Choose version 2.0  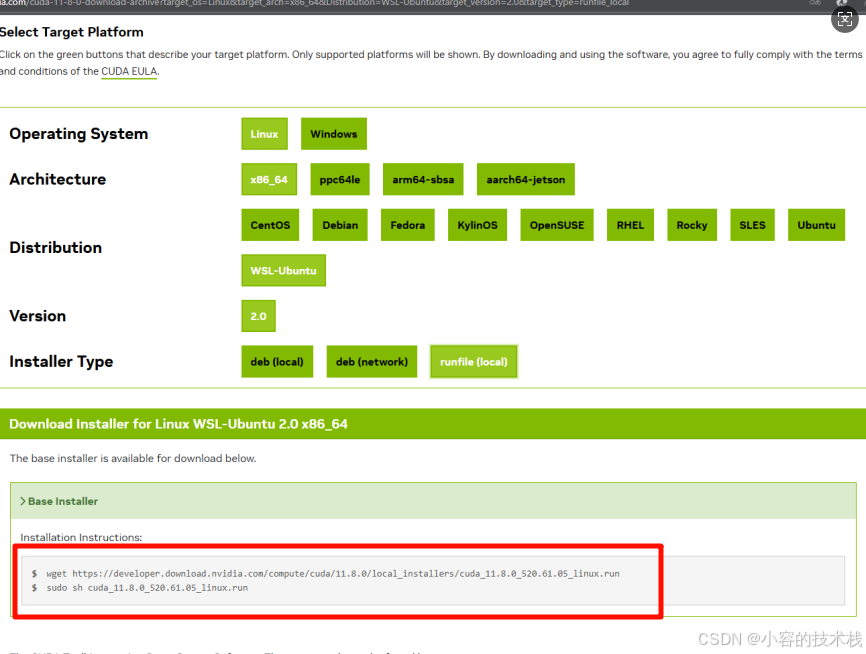coord(258,316)
